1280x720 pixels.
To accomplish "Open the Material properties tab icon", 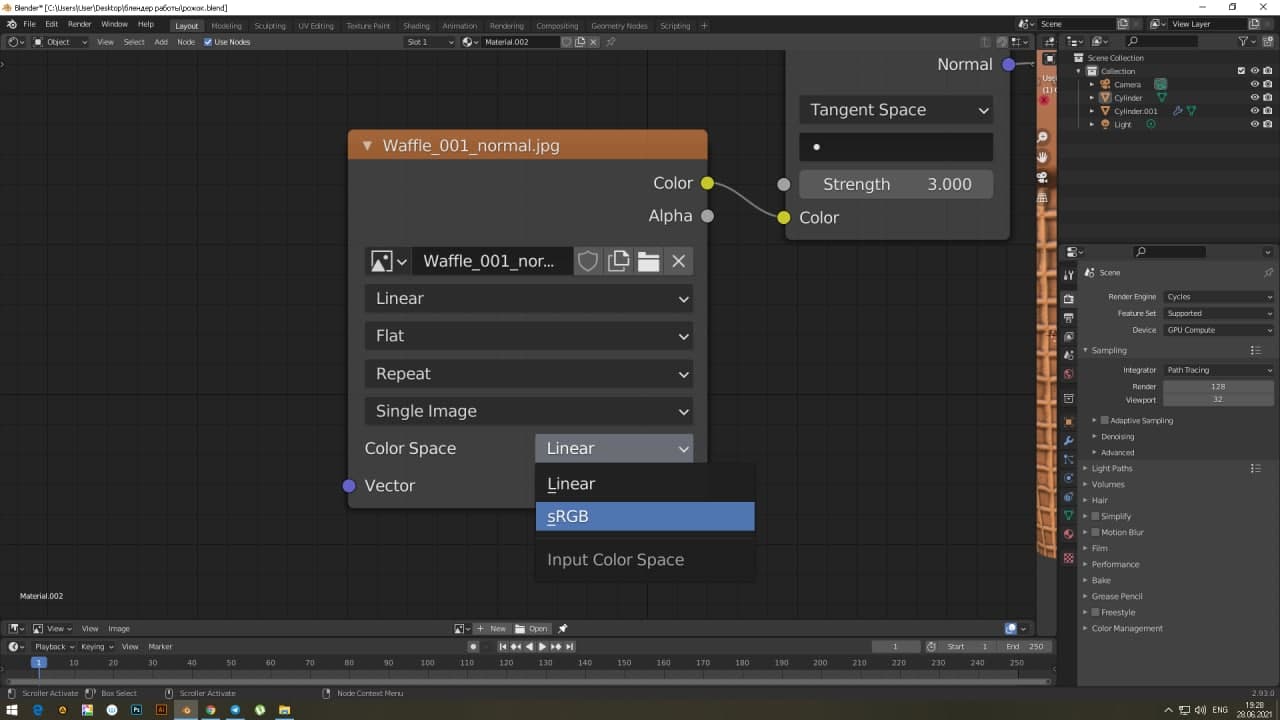I will point(1068,534).
